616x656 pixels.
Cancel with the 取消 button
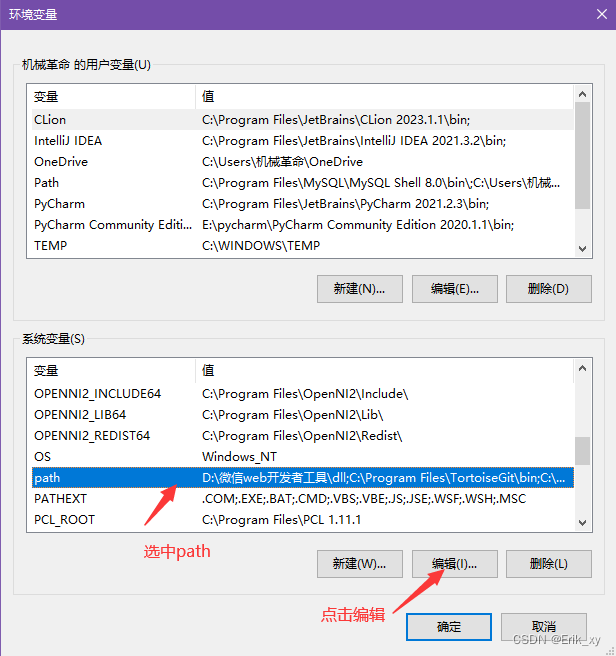pyautogui.click(x=544, y=627)
